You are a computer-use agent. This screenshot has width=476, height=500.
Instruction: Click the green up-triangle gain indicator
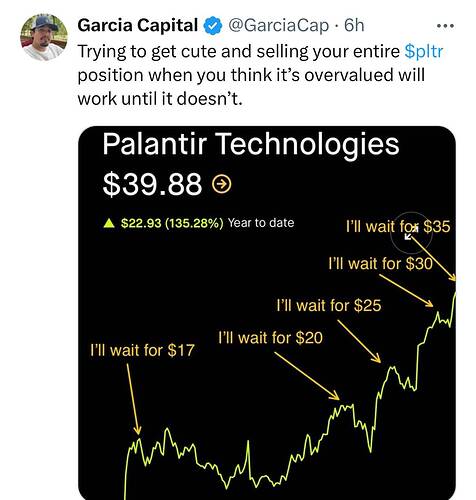point(109,223)
